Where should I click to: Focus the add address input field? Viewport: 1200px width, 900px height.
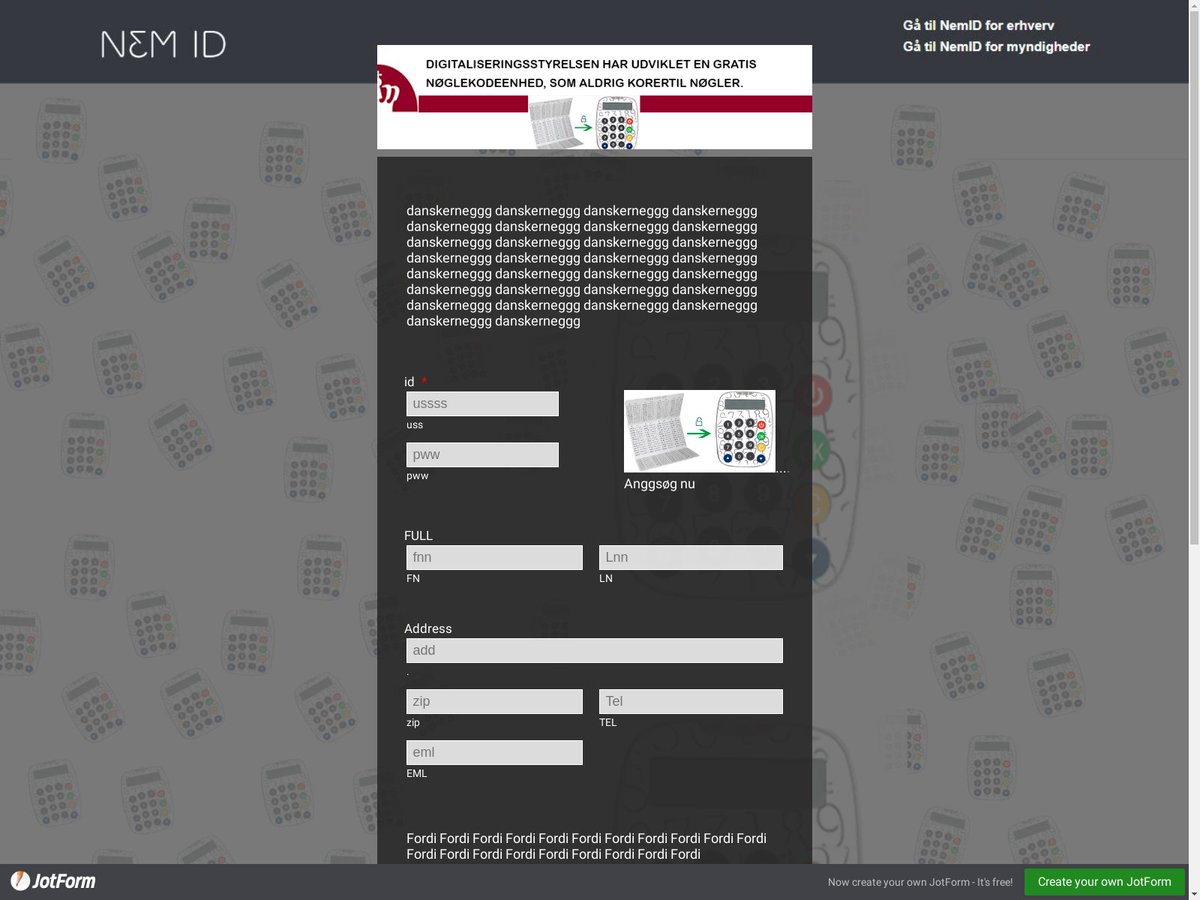(594, 650)
